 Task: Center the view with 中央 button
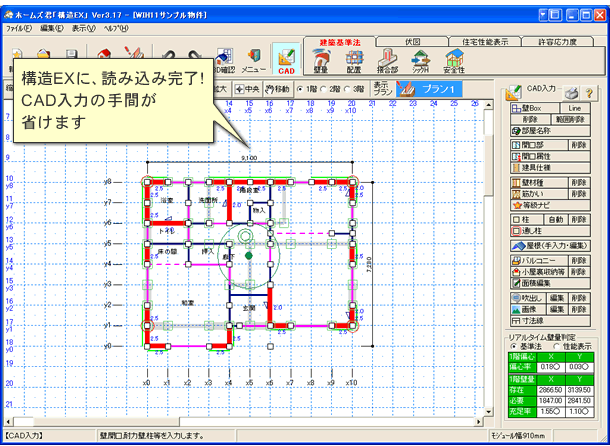[247, 89]
